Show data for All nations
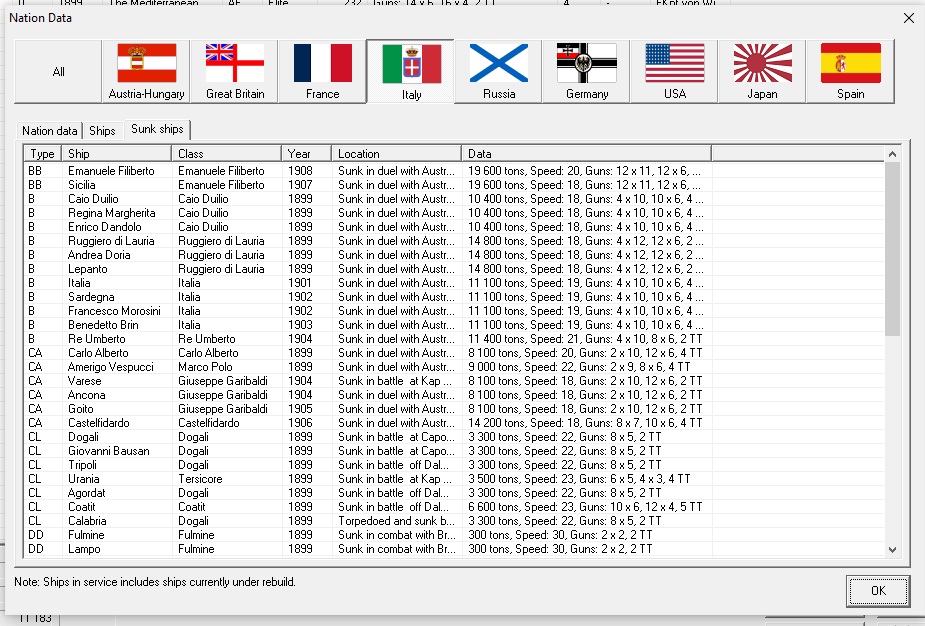 tap(58, 71)
